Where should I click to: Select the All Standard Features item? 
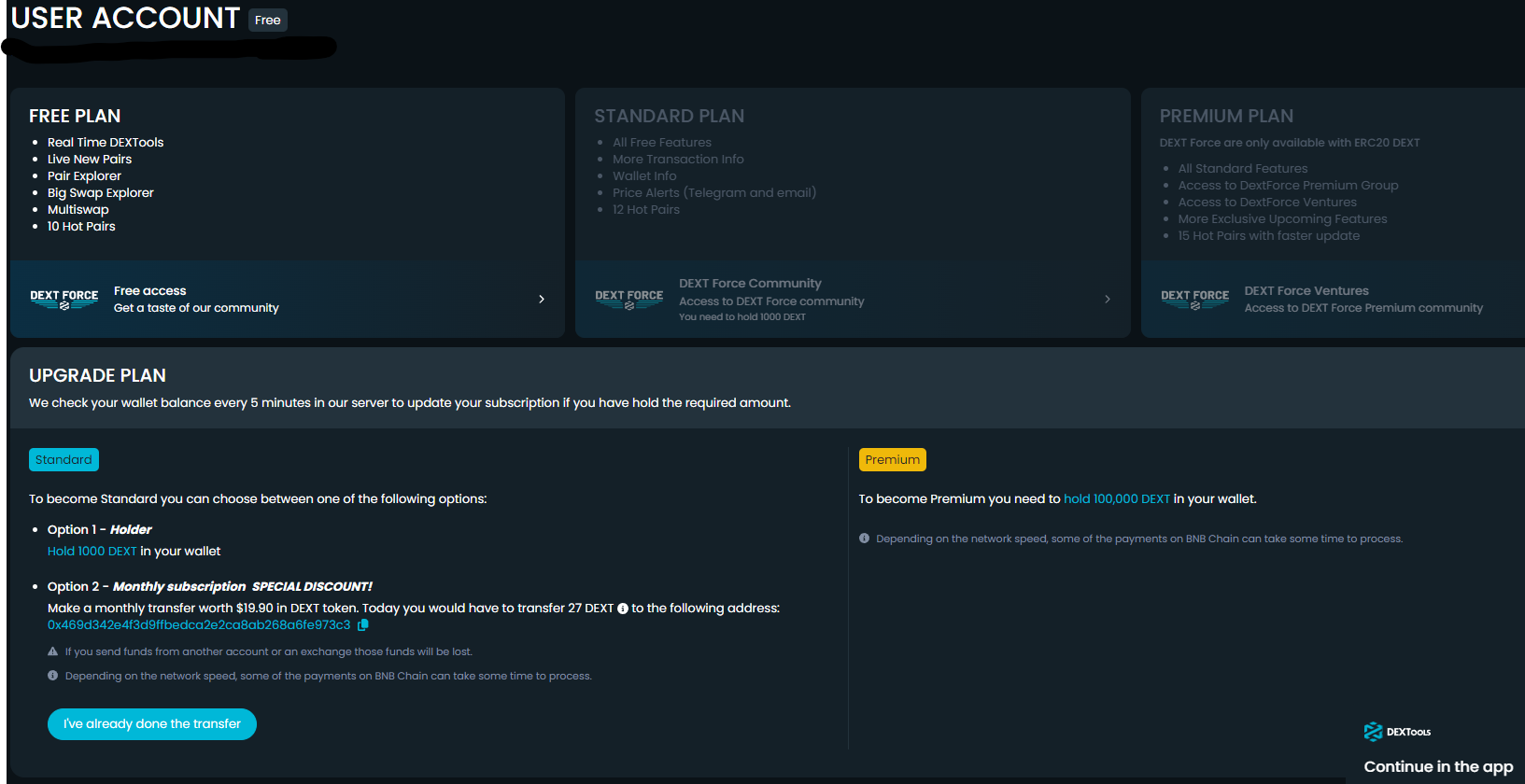pyautogui.click(x=1243, y=169)
